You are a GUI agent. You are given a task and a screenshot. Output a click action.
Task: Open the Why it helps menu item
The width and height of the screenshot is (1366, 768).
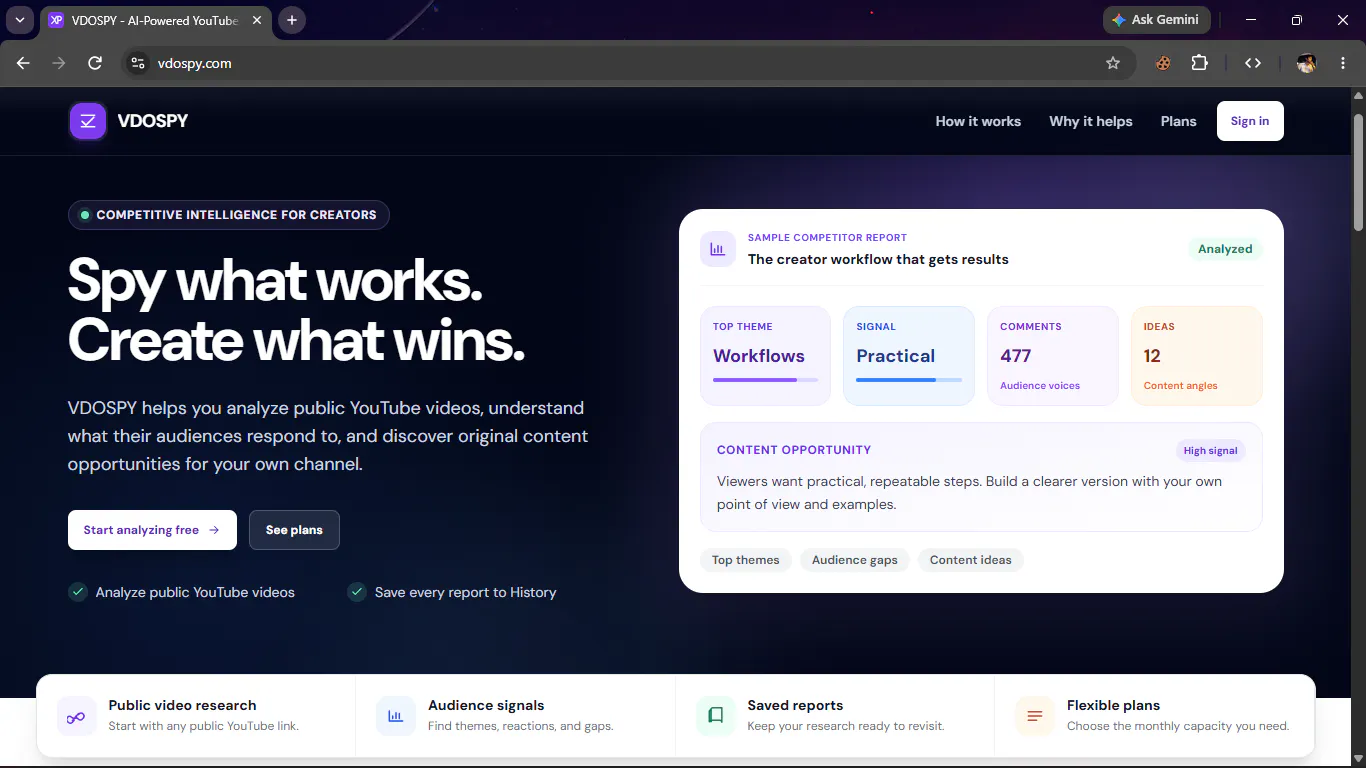1091,121
